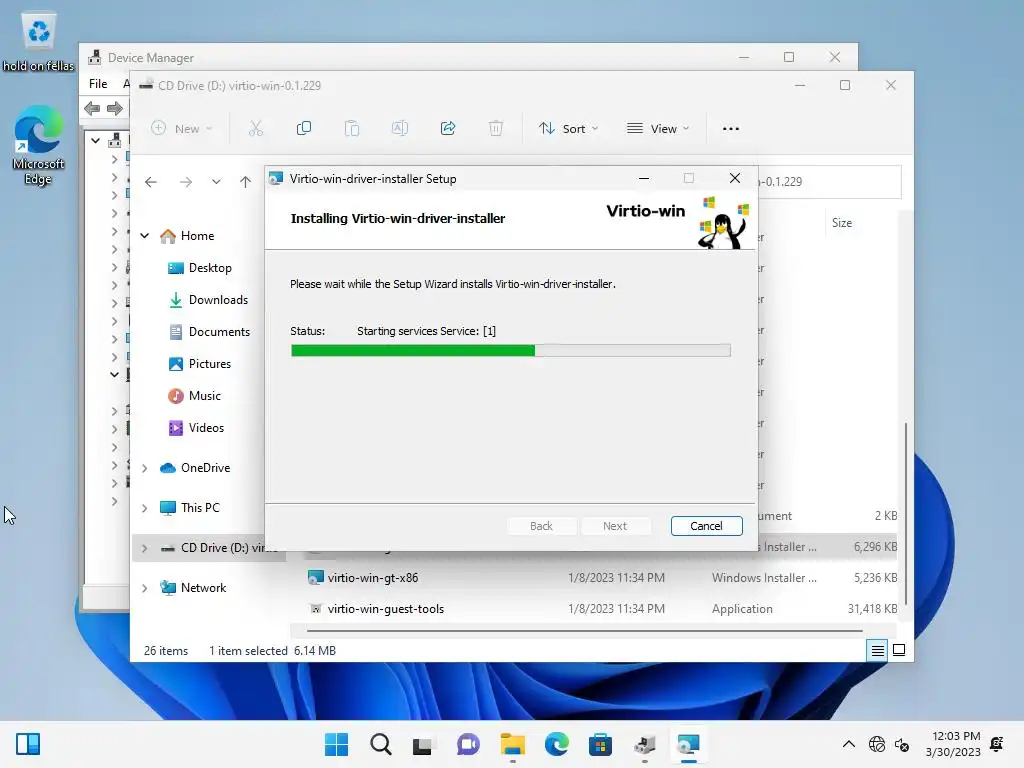Open the View dropdown menu

[x=658, y=129]
